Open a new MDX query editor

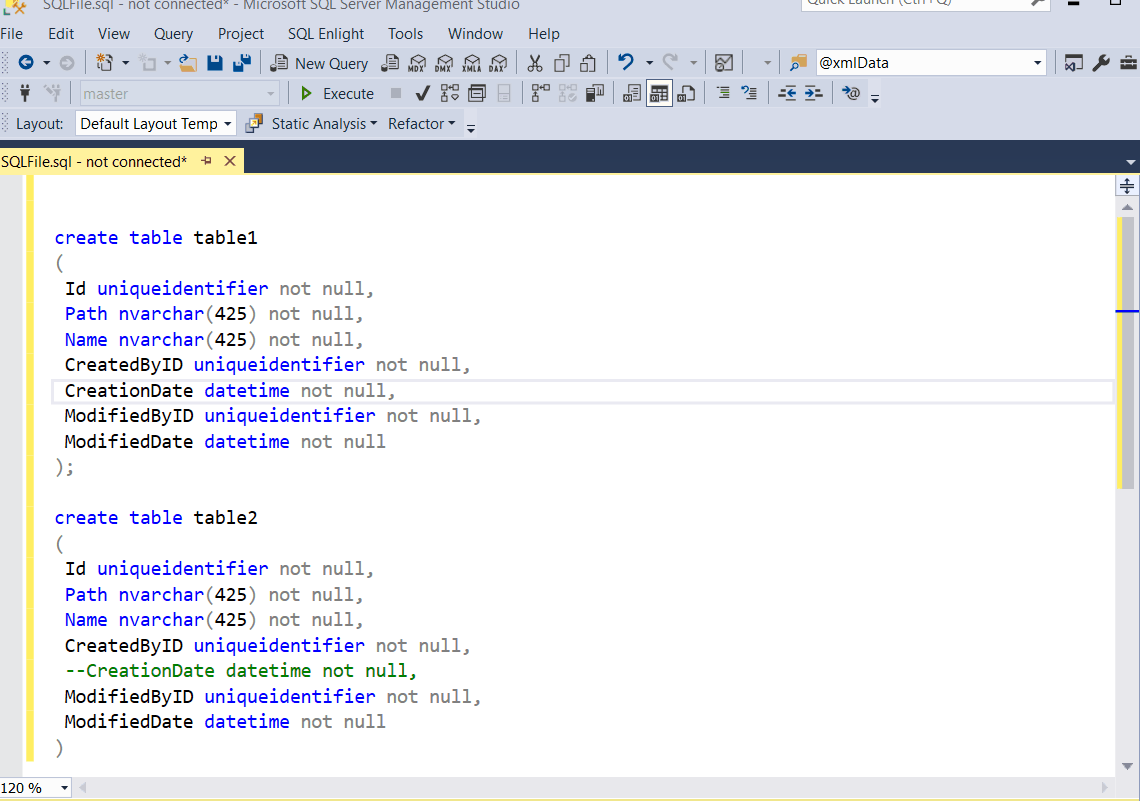(417, 62)
